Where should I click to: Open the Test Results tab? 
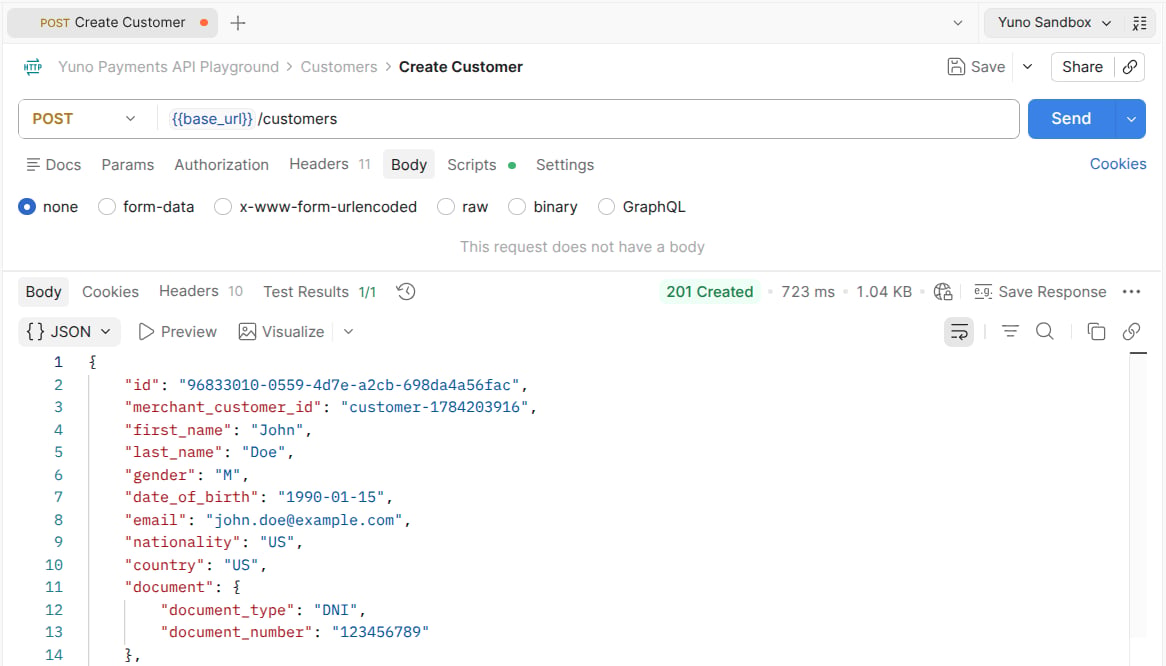320,291
